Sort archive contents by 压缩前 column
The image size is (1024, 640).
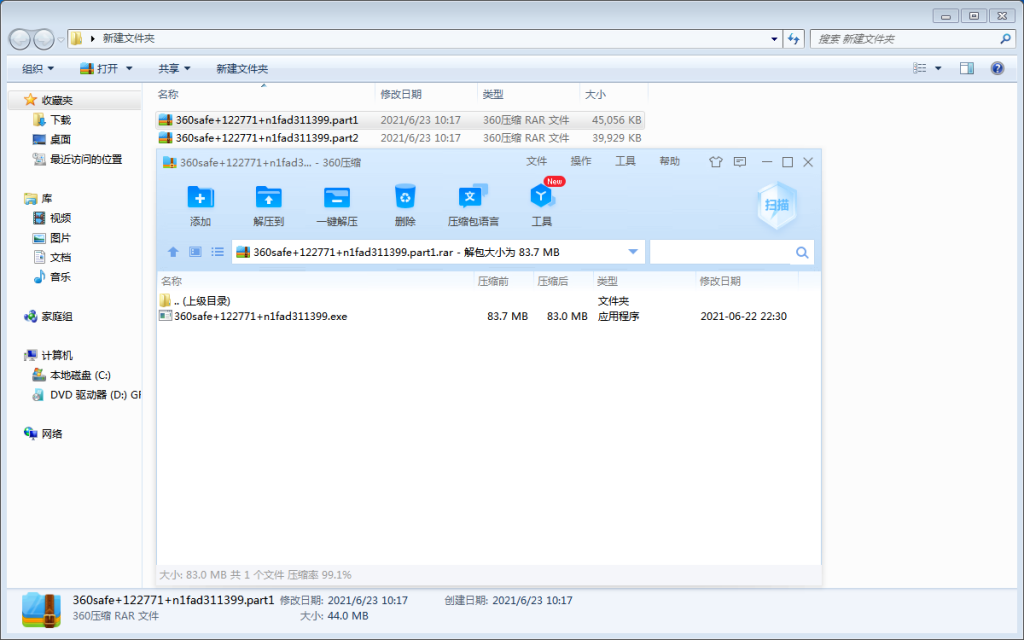click(x=503, y=281)
